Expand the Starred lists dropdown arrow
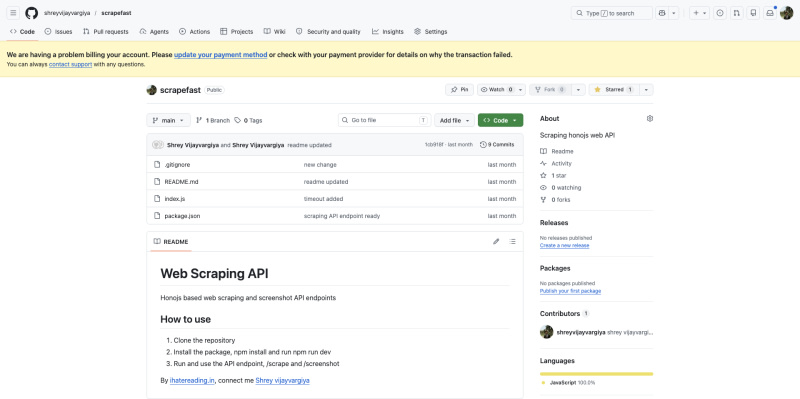This screenshot has width=800, height=399. pyautogui.click(x=646, y=90)
